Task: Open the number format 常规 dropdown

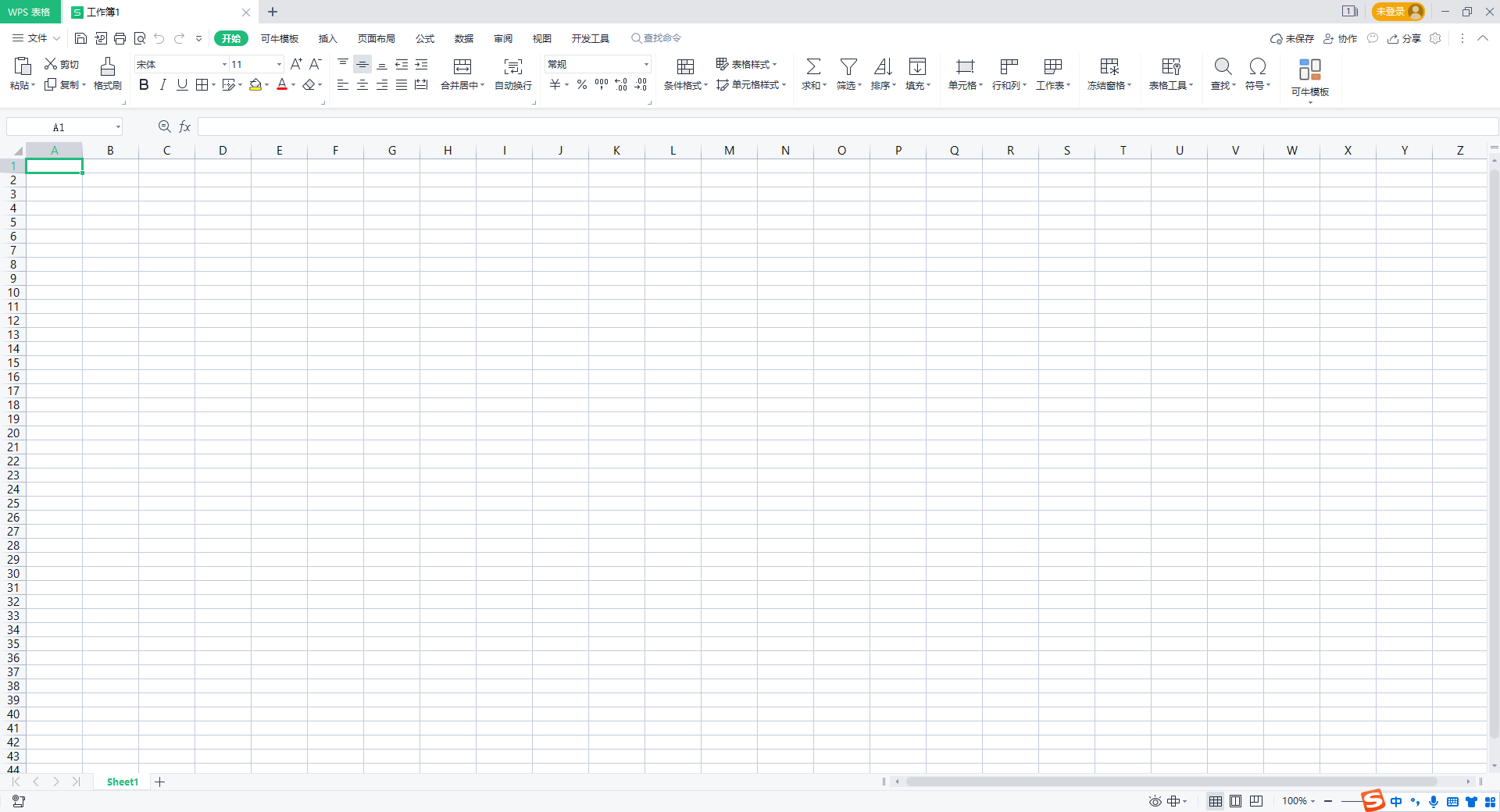Action: point(646,64)
